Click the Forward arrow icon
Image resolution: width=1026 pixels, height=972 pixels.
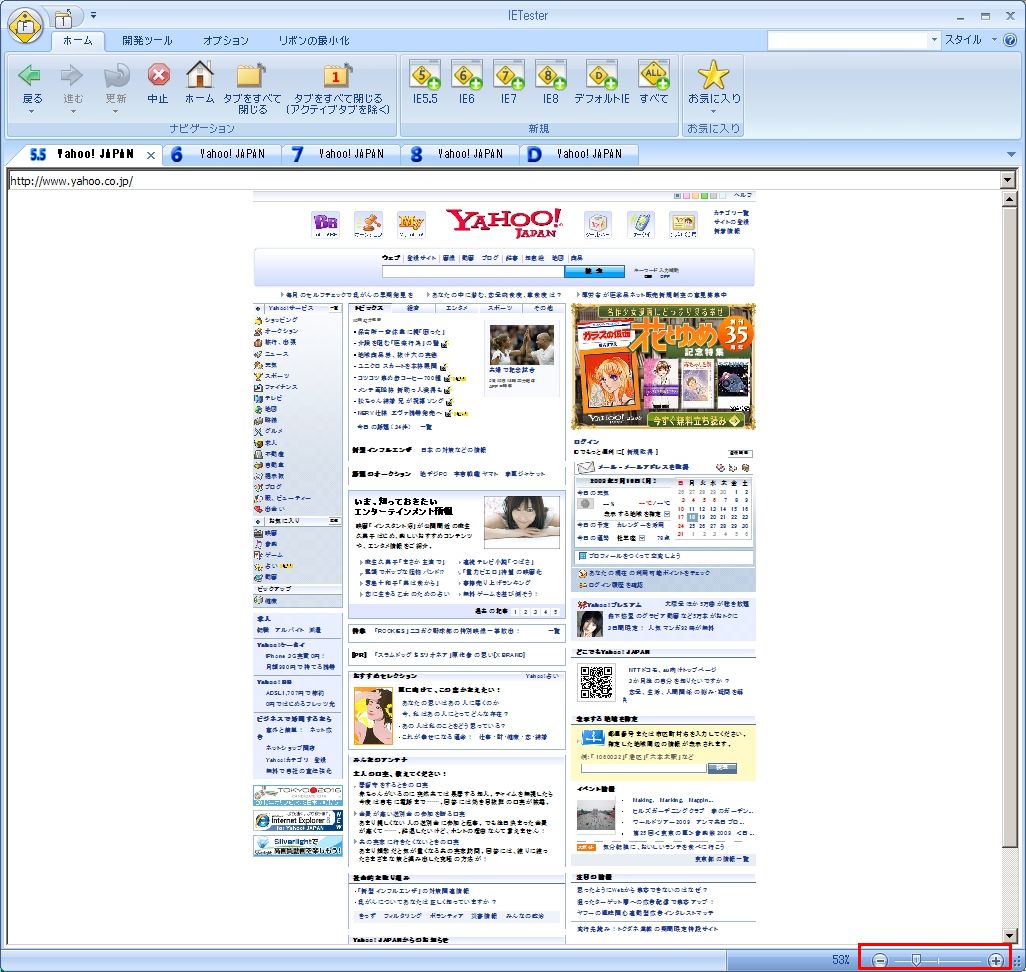[x=72, y=75]
